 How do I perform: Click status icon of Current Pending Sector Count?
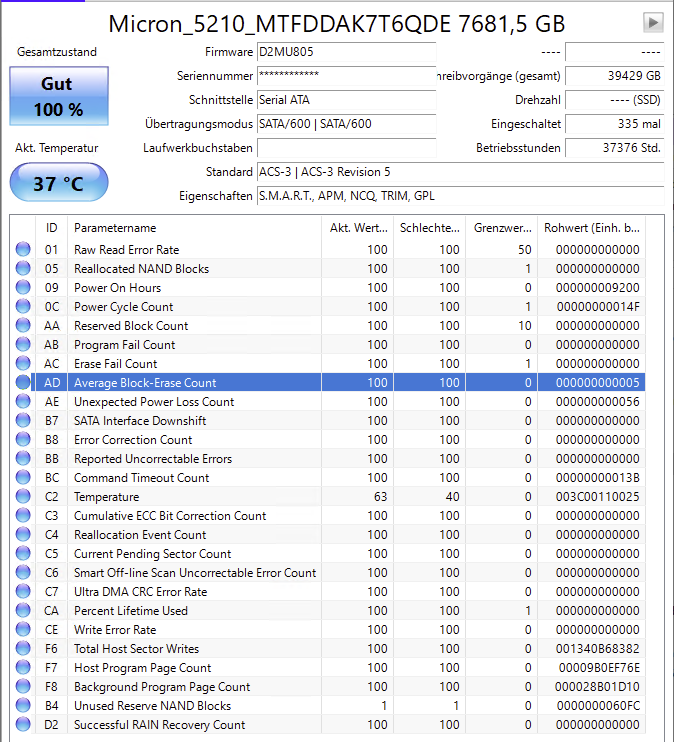[x=23, y=554]
